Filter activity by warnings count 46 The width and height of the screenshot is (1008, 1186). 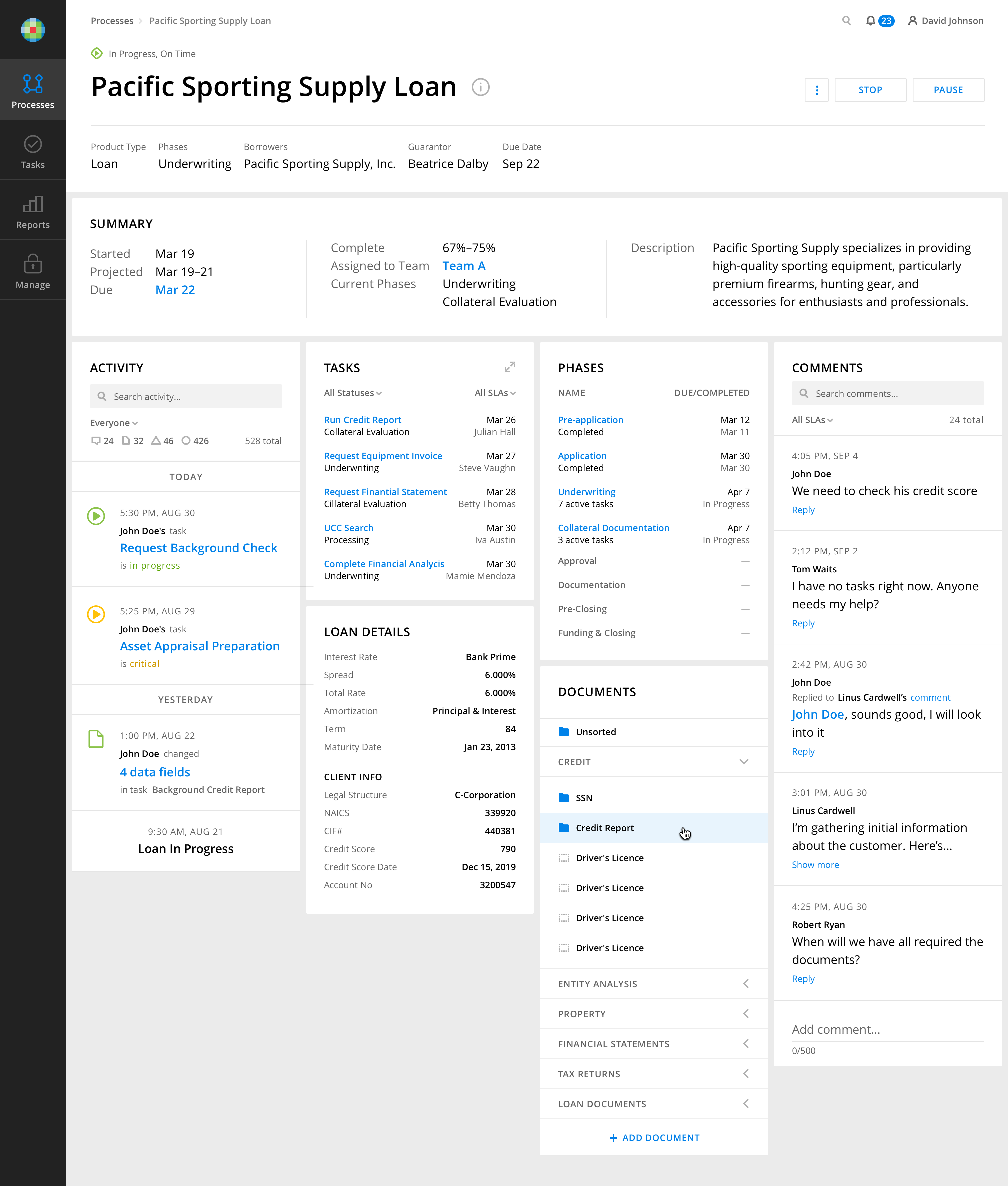point(162,441)
